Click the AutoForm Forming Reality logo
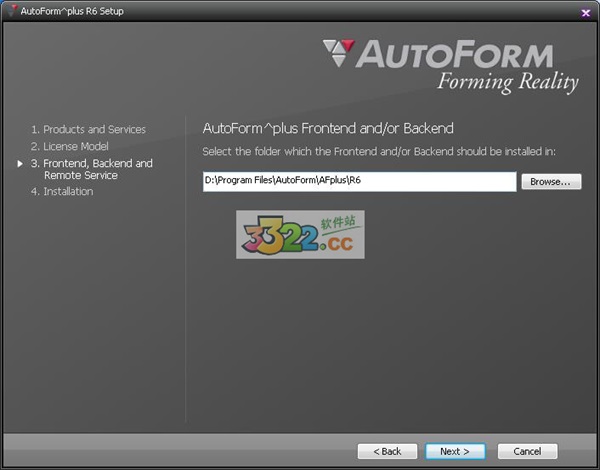The width and height of the screenshot is (600, 470). click(450, 66)
